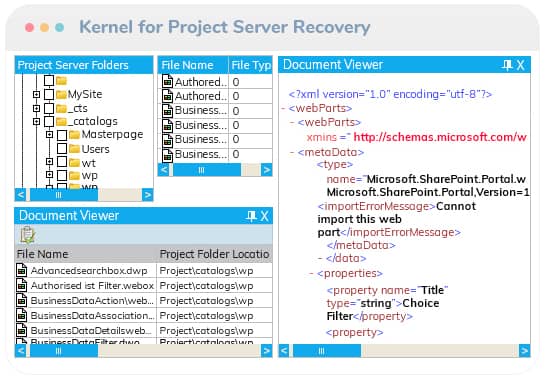The height and width of the screenshot is (380, 545).
Task: Check the wp folder checkbox
Action: 62,175
